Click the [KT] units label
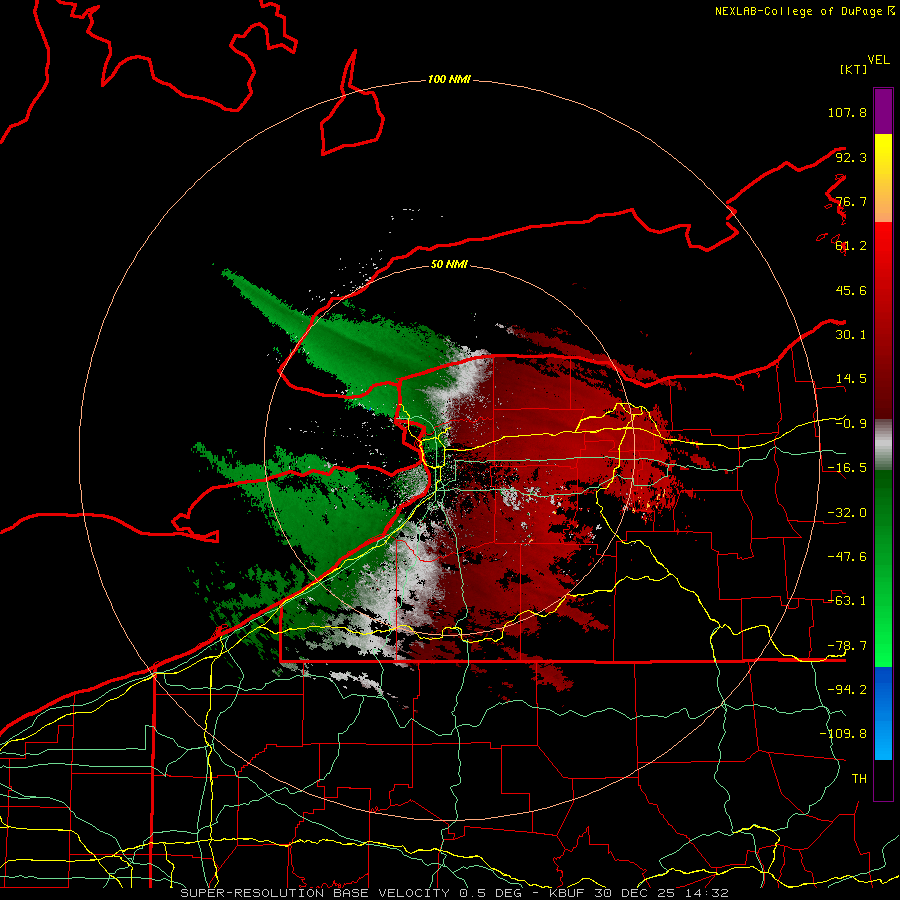Screen dimensions: 900x900 pos(853,69)
